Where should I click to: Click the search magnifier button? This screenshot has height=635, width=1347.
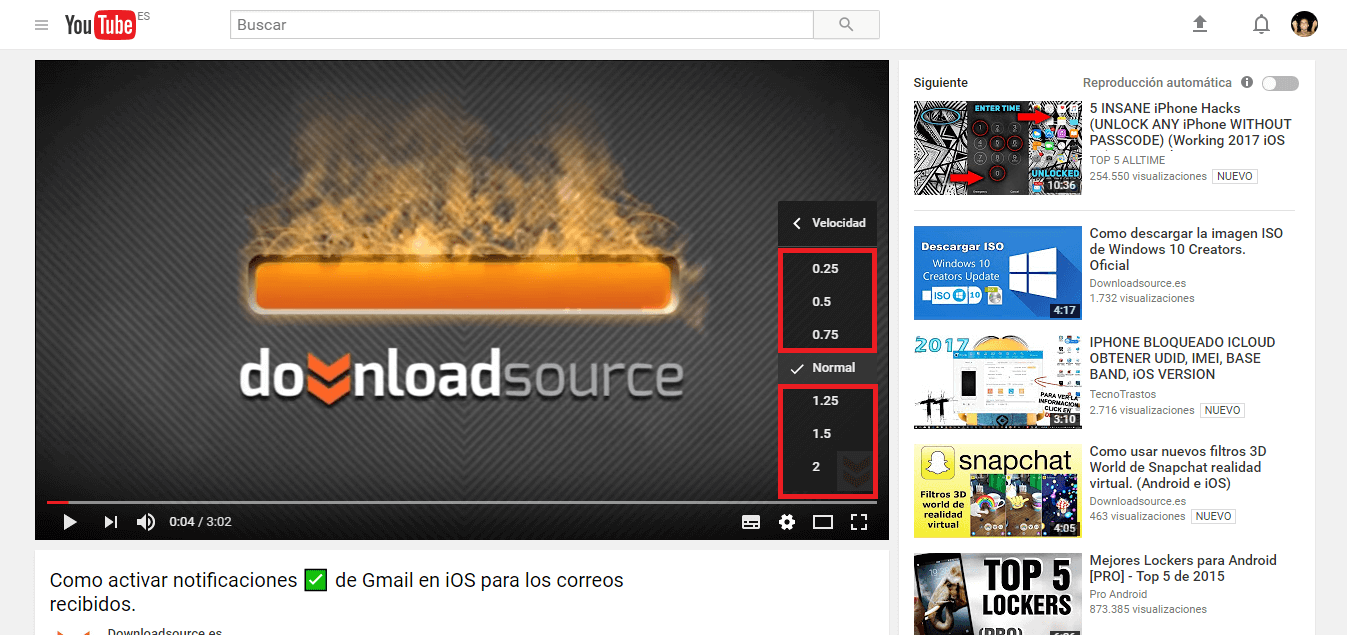pos(846,25)
